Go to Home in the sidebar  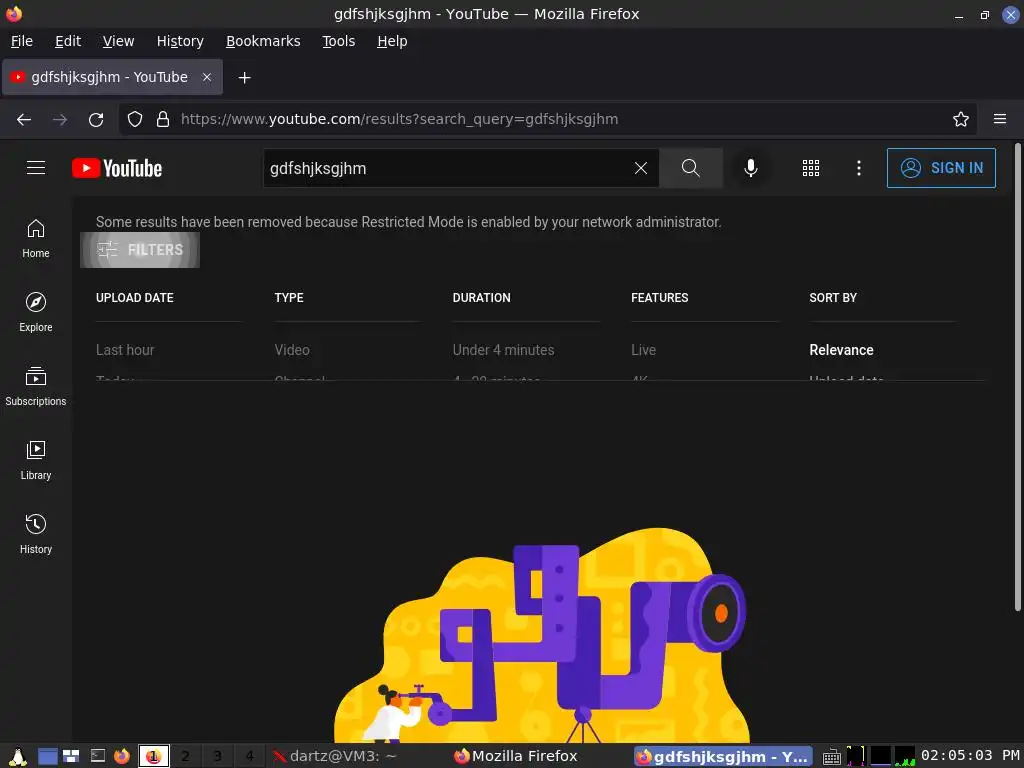point(36,238)
